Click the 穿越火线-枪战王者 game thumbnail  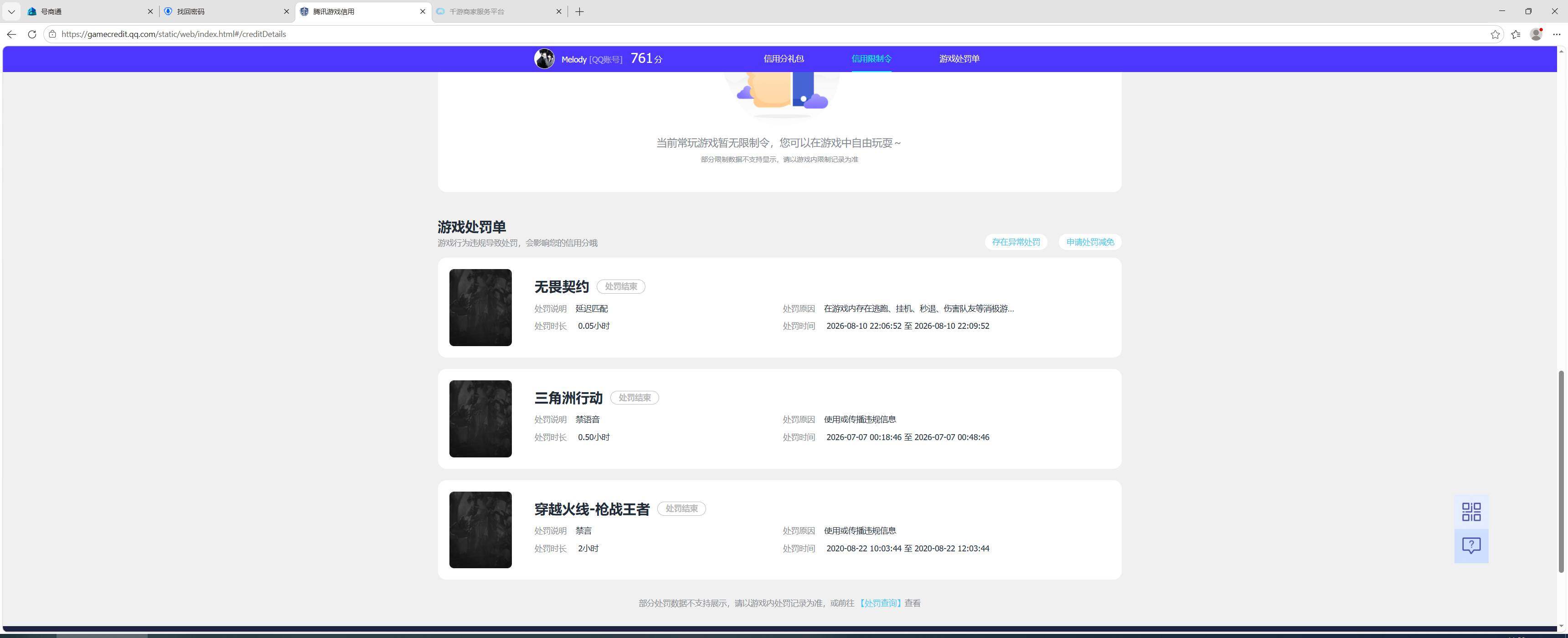480,529
